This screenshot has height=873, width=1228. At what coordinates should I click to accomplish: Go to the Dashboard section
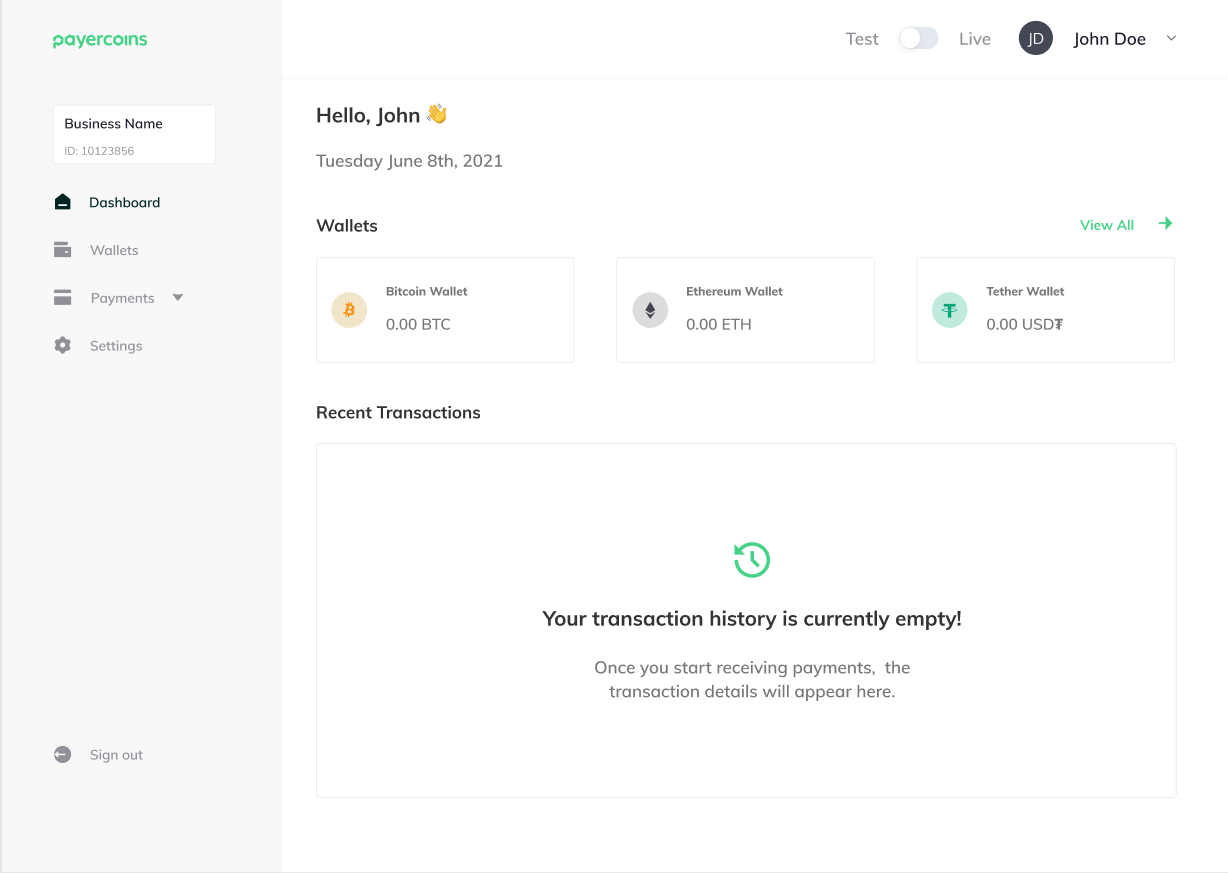(124, 201)
